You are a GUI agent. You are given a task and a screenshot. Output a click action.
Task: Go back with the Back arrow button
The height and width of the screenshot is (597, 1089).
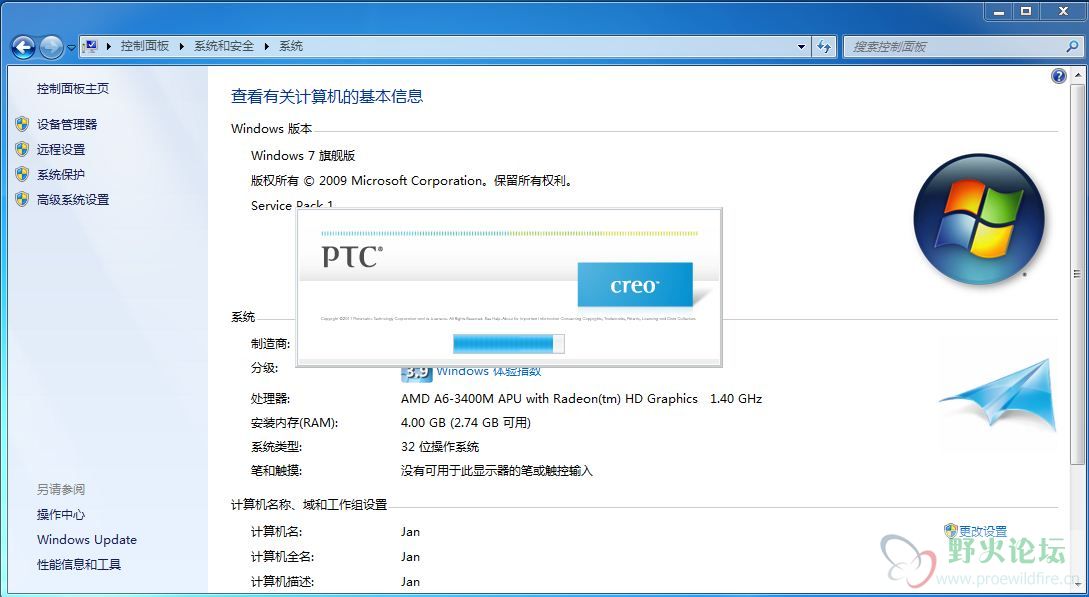click(x=23, y=47)
